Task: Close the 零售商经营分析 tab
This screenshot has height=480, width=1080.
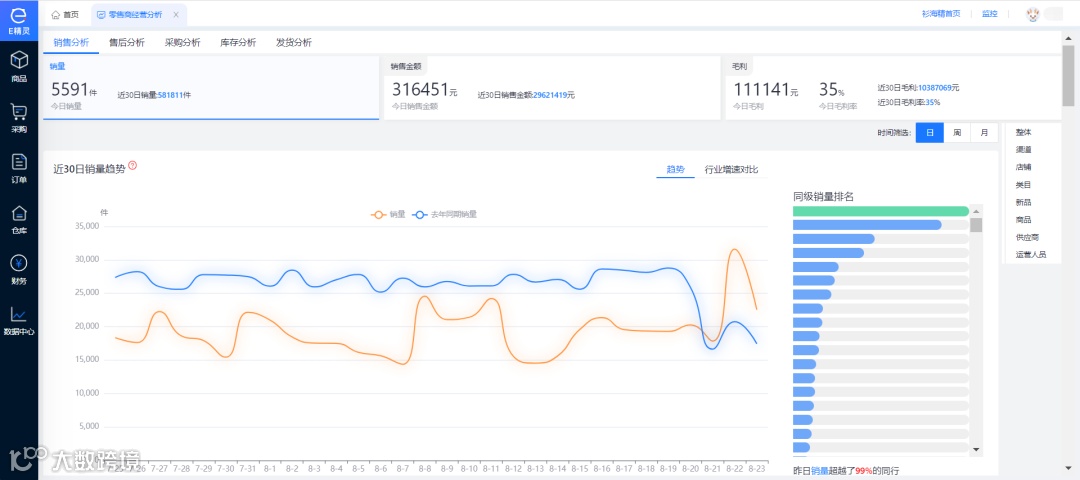Action: point(176,14)
